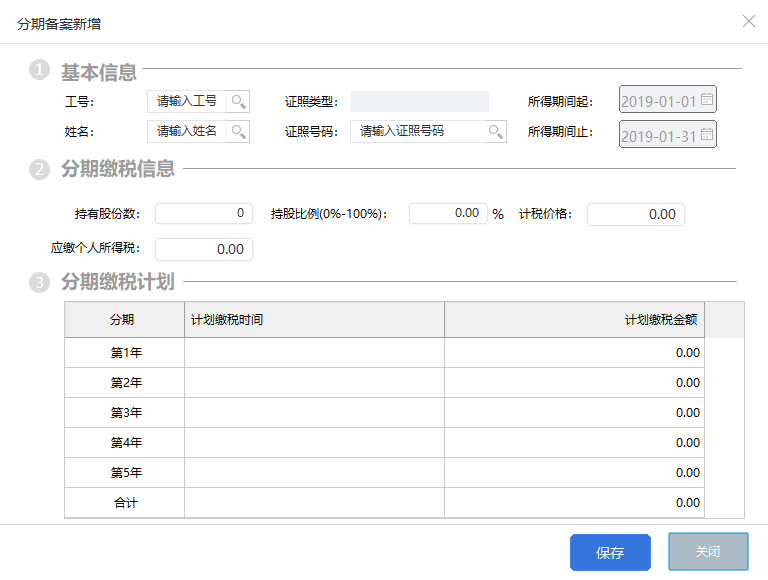Image resolution: width=768 pixels, height=580 pixels.
Task: Click 计划缴税金额 0.00 for 第2年
Action: point(575,383)
